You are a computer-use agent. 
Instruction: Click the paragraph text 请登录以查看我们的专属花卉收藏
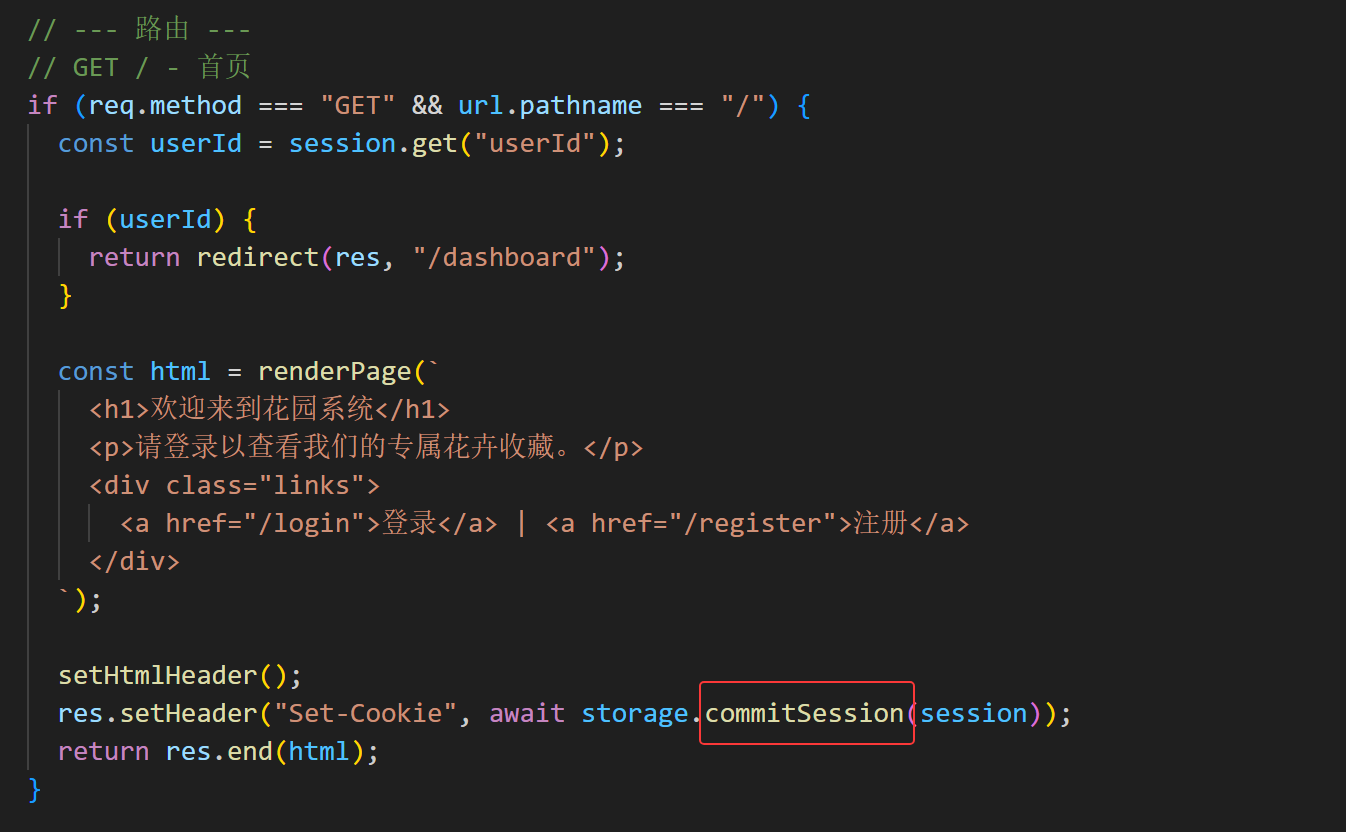[358, 447]
